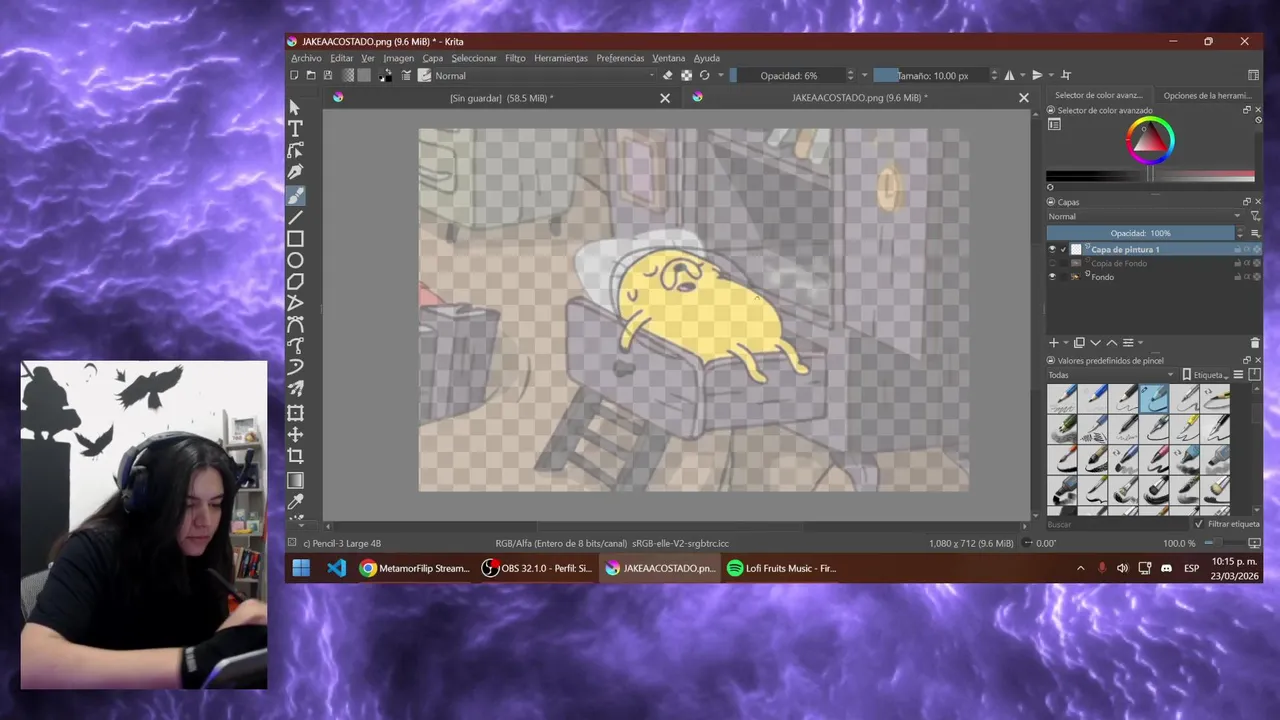The height and width of the screenshot is (720, 1280).
Task: Click the color wheel selector
Action: (x=1150, y=141)
